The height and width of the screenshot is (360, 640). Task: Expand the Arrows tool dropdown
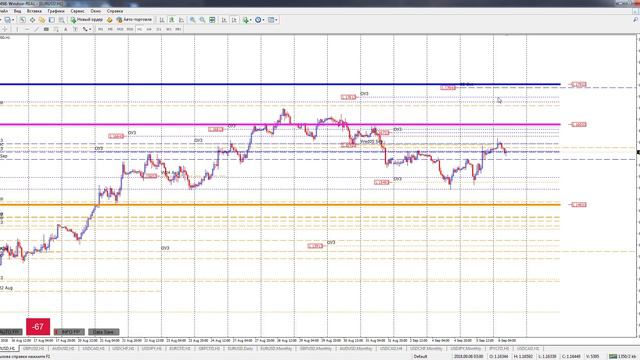point(90,29)
